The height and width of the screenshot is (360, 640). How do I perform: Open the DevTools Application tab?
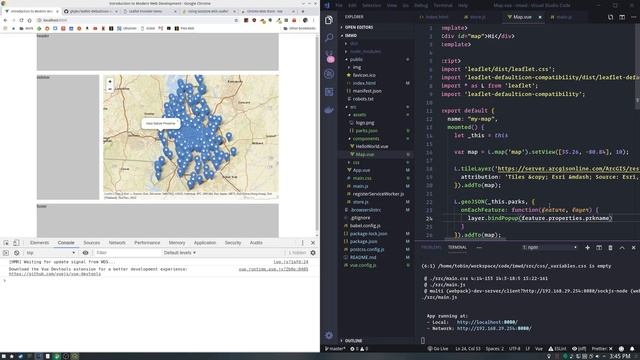[205, 242]
